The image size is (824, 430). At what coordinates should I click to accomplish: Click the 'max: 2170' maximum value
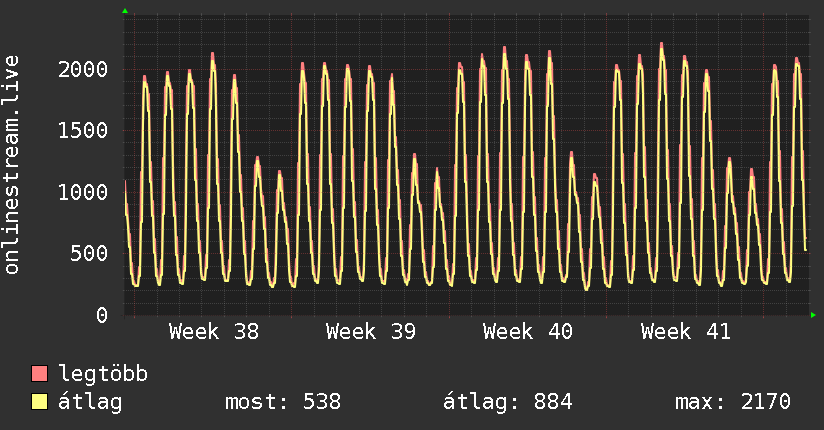click(x=733, y=402)
